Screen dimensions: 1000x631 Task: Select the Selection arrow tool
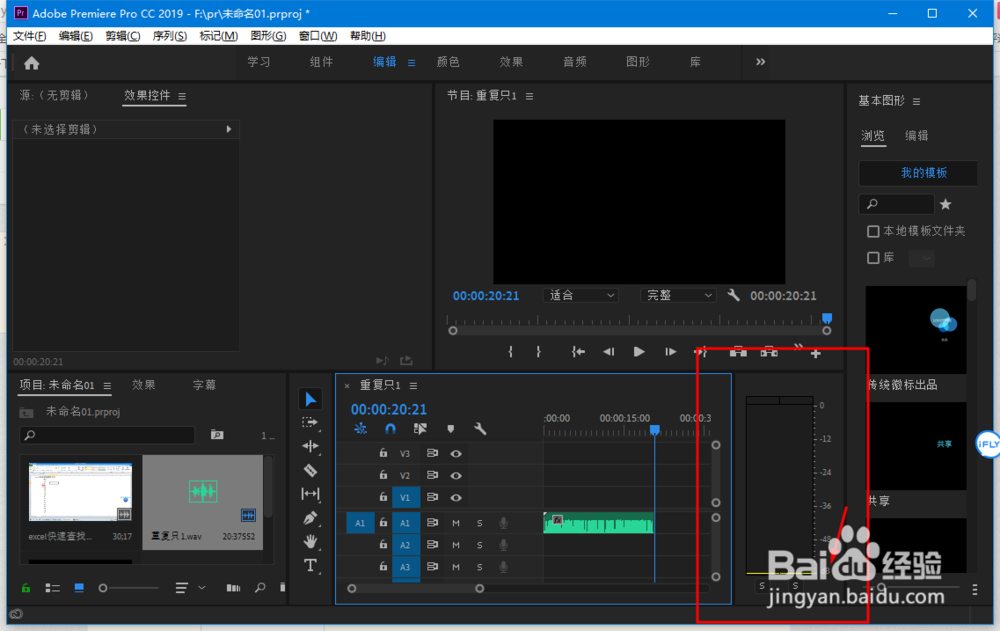[311, 399]
